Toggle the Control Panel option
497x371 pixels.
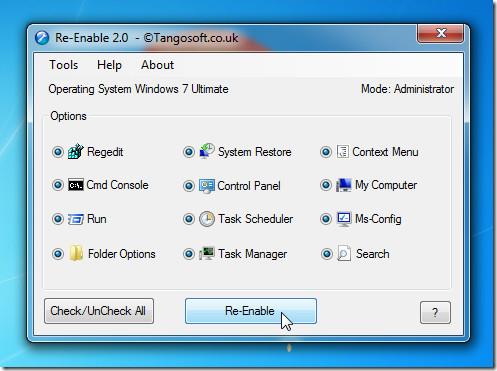pyautogui.click(x=189, y=186)
